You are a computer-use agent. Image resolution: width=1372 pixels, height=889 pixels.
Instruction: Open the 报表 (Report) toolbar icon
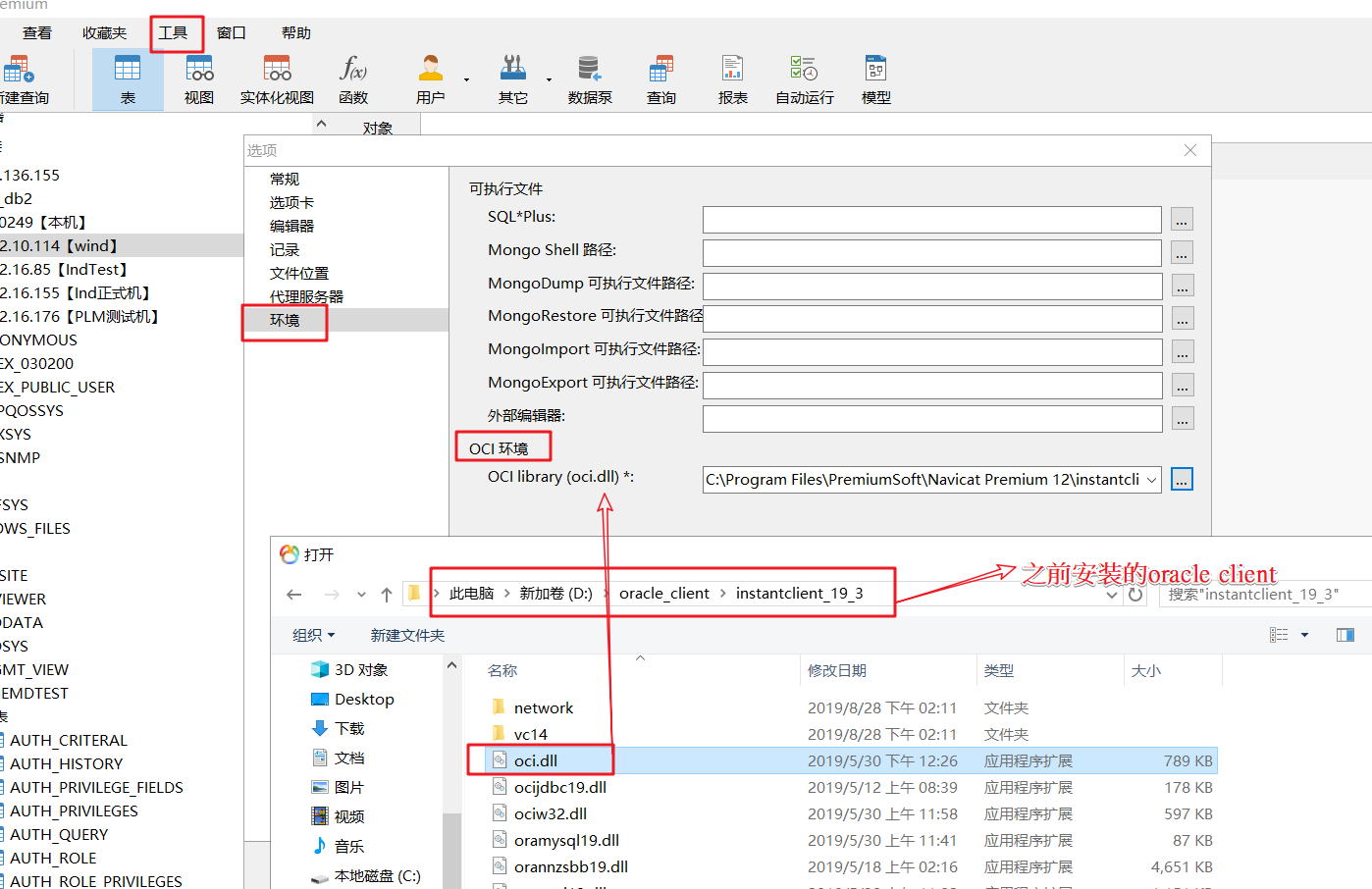[733, 79]
